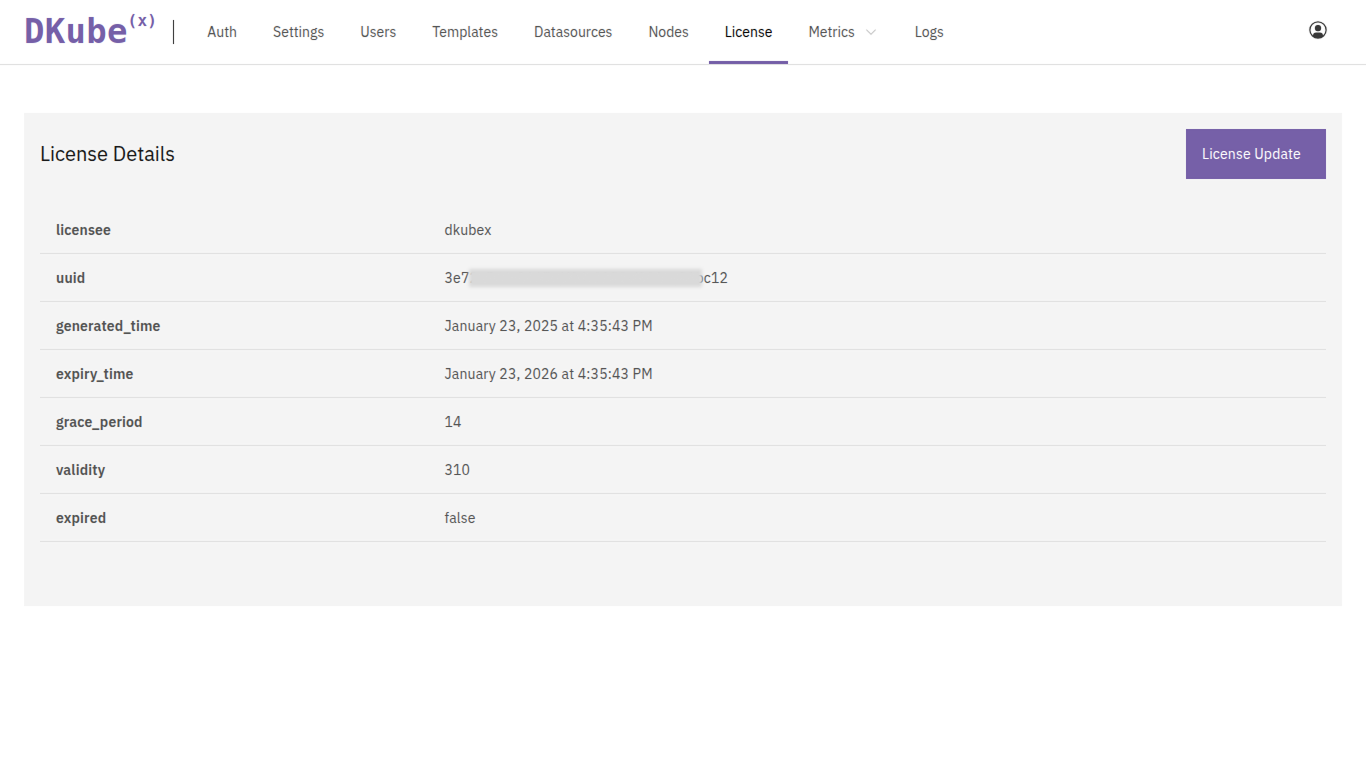Click the DKube(x) logo
Image resolution: width=1366 pixels, height=768 pixels.
click(89, 31)
